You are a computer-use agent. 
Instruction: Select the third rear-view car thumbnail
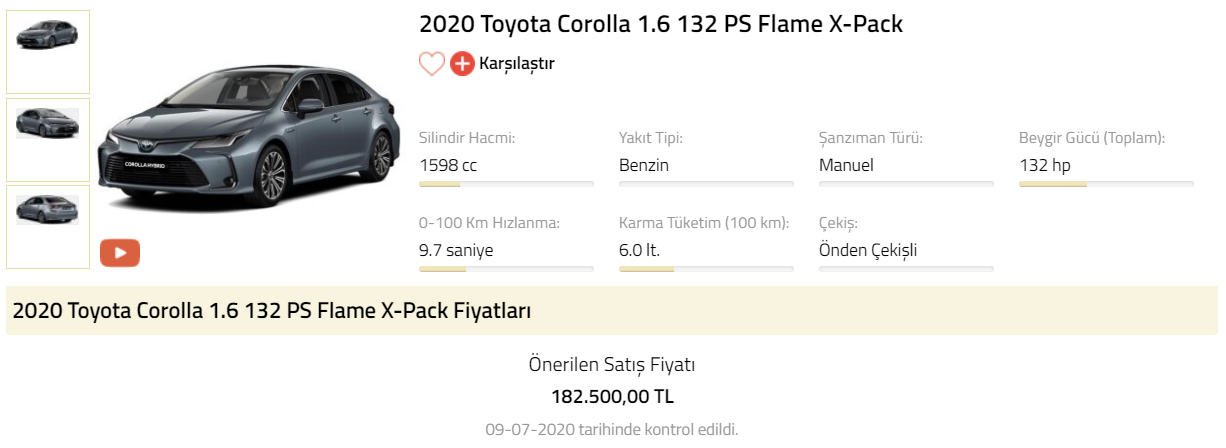click(x=48, y=227)
